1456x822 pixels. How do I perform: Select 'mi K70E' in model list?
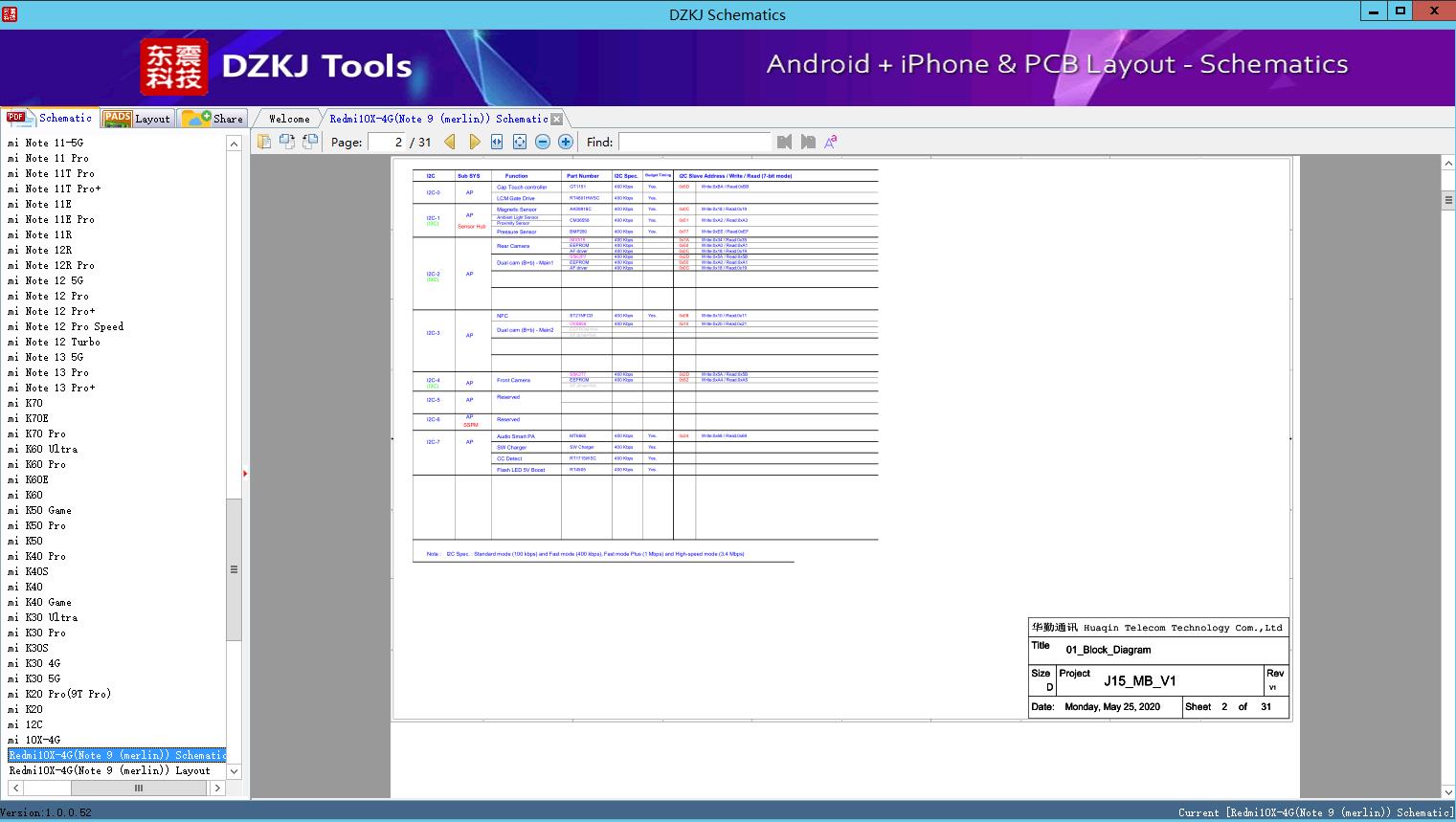[x=28, y=418]
